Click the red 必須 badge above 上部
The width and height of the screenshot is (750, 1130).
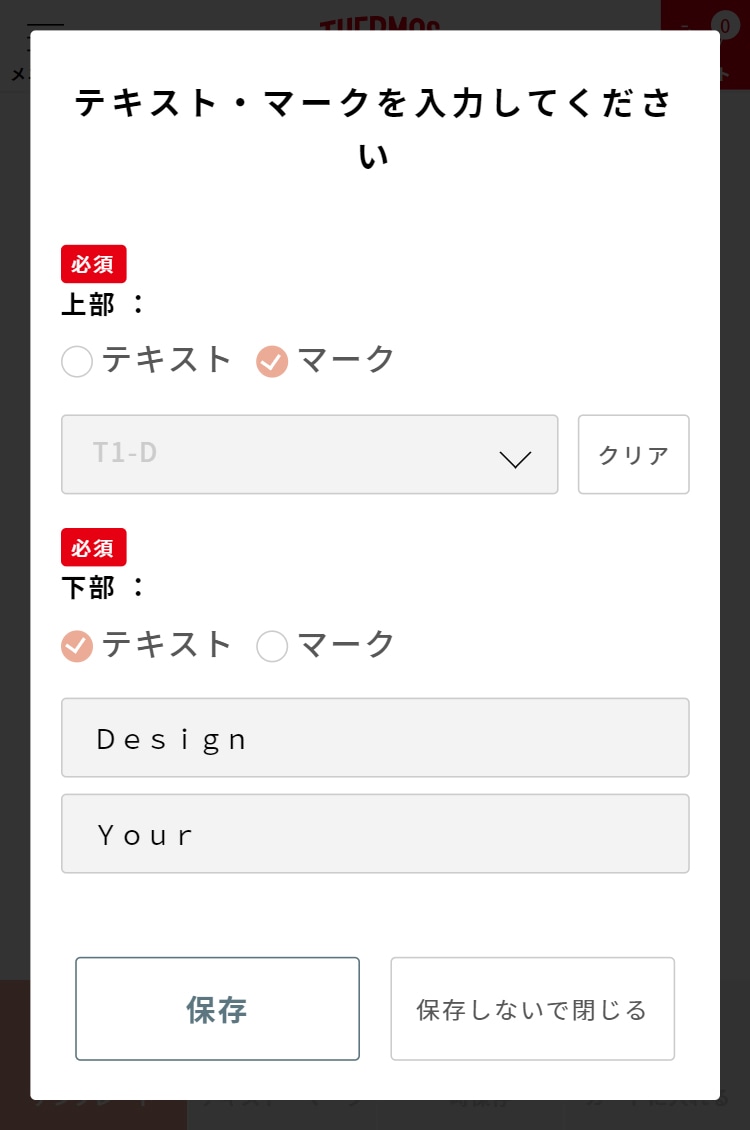94,264
